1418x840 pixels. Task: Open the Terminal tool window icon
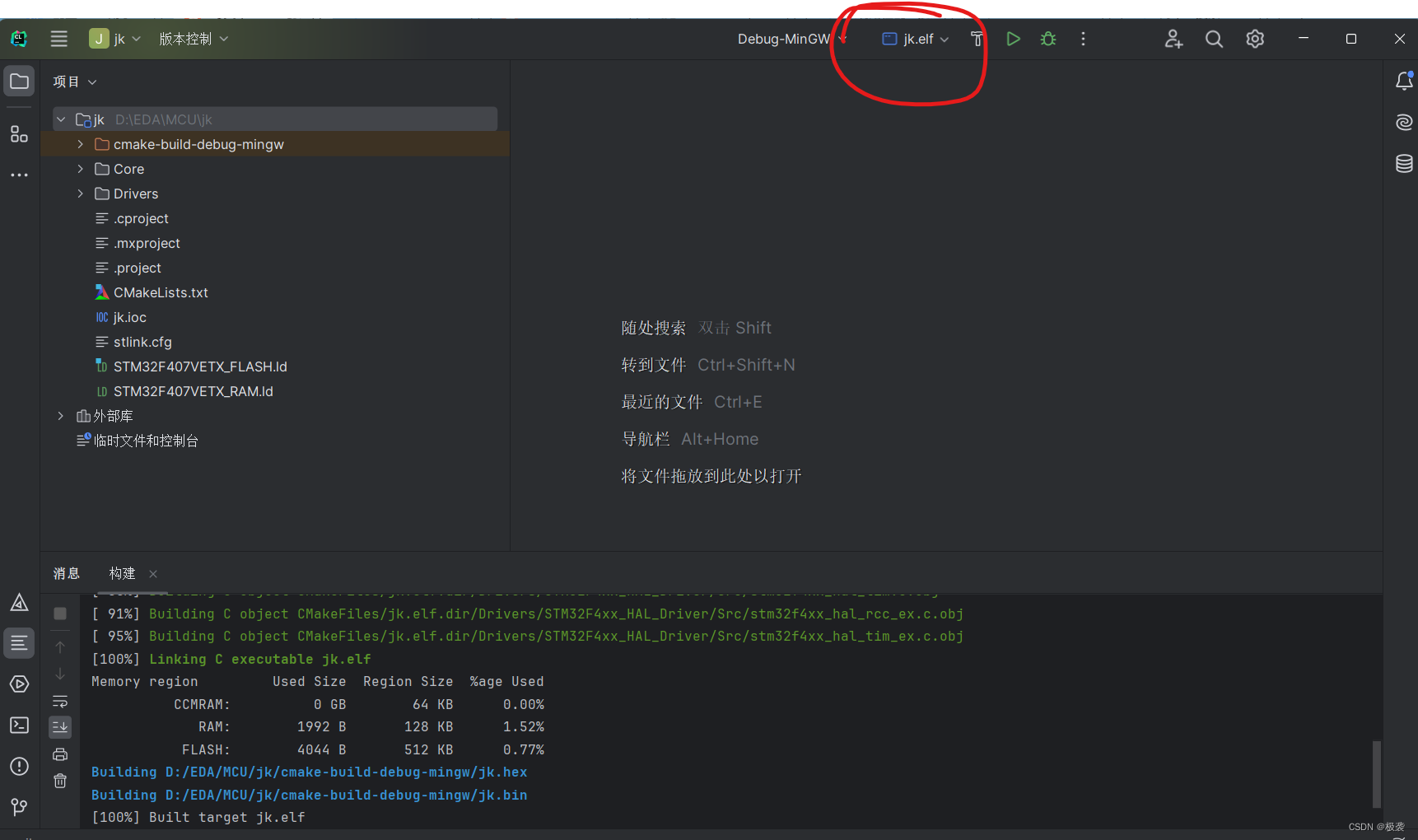(x=19, y=725)
